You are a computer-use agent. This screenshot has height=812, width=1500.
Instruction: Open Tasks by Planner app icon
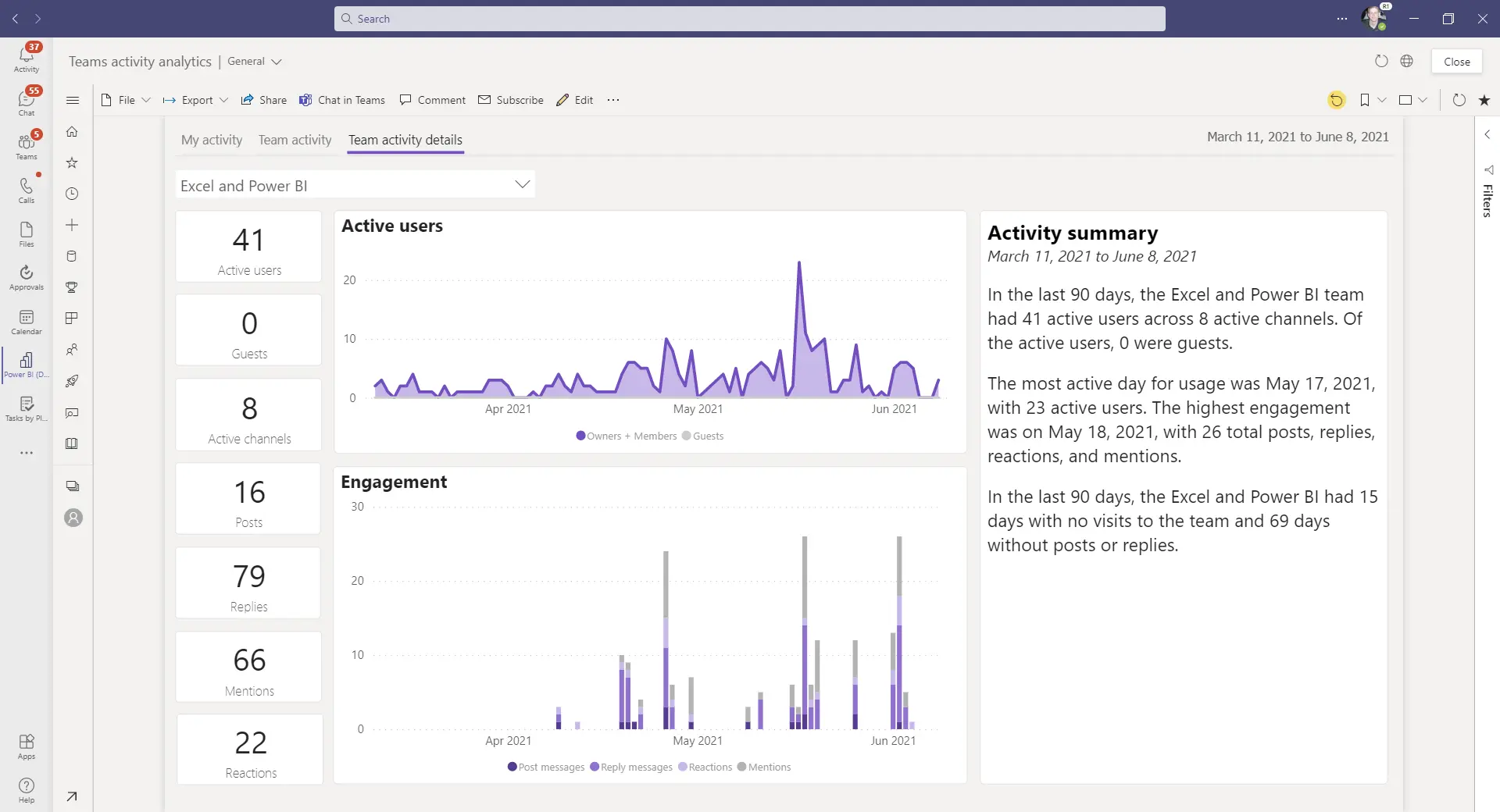(27, 408)
